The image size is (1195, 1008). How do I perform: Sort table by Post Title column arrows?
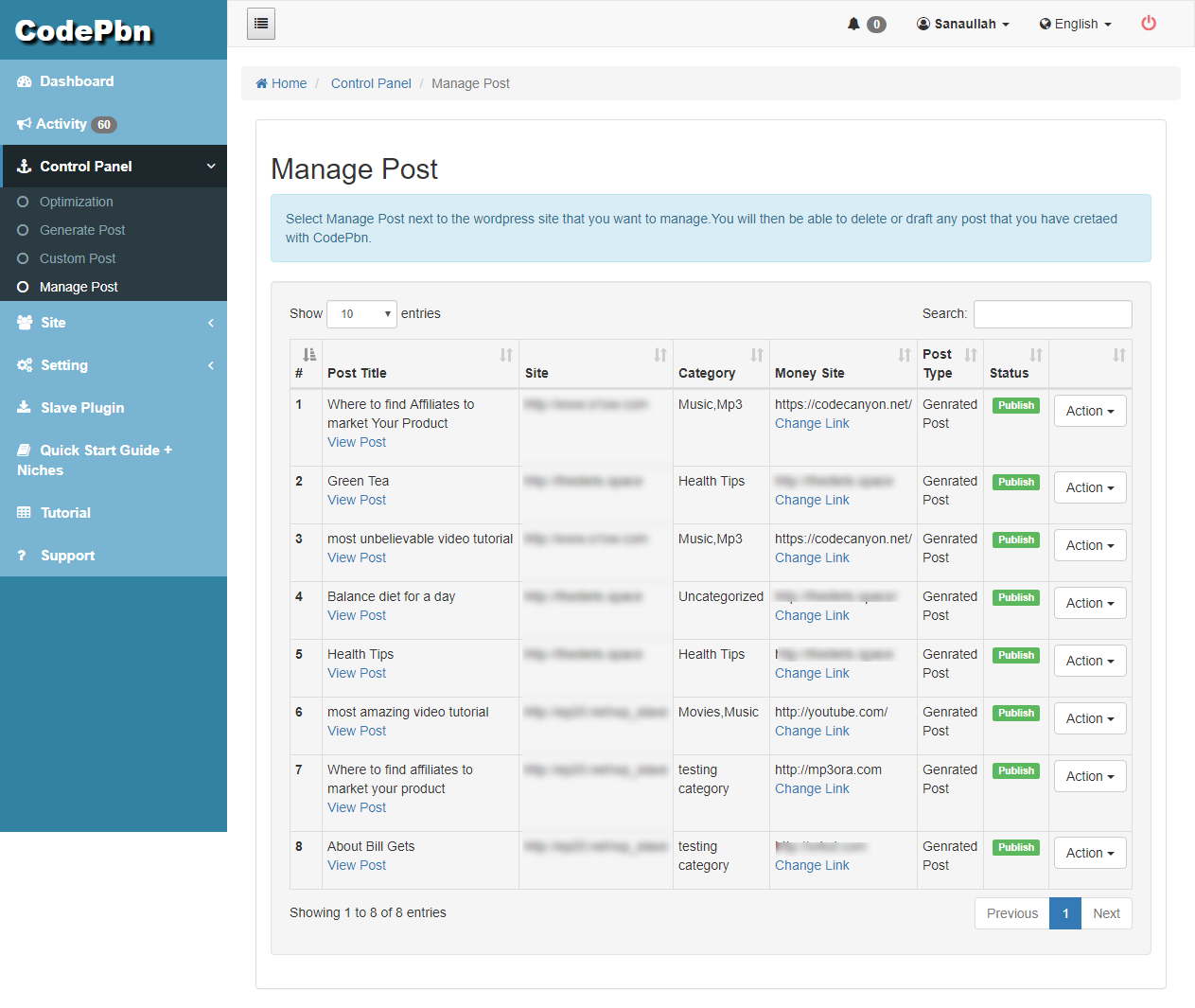click(506, 355)
